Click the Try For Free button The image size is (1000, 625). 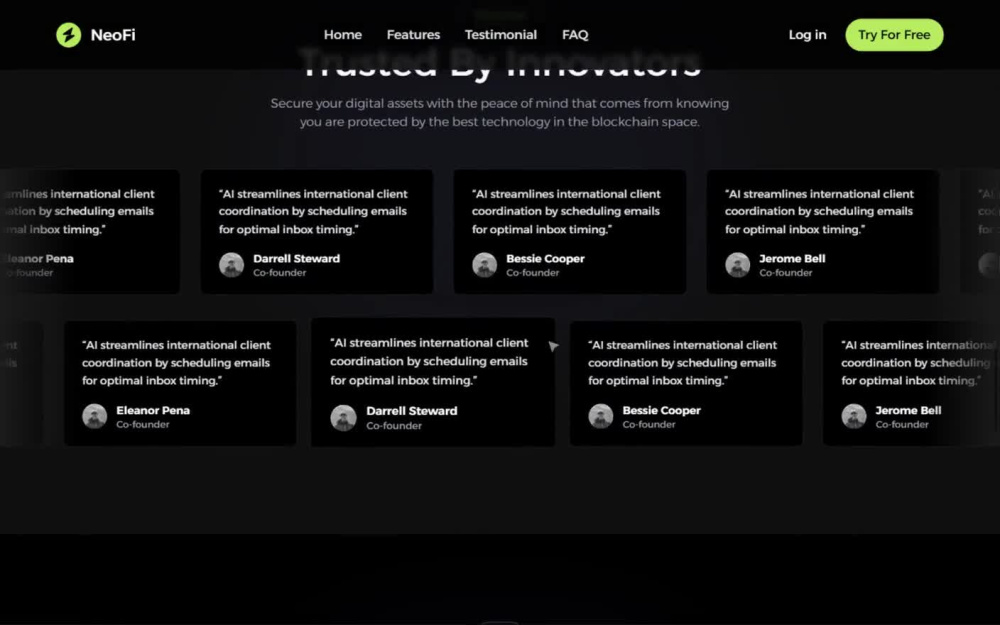[894, 35]
